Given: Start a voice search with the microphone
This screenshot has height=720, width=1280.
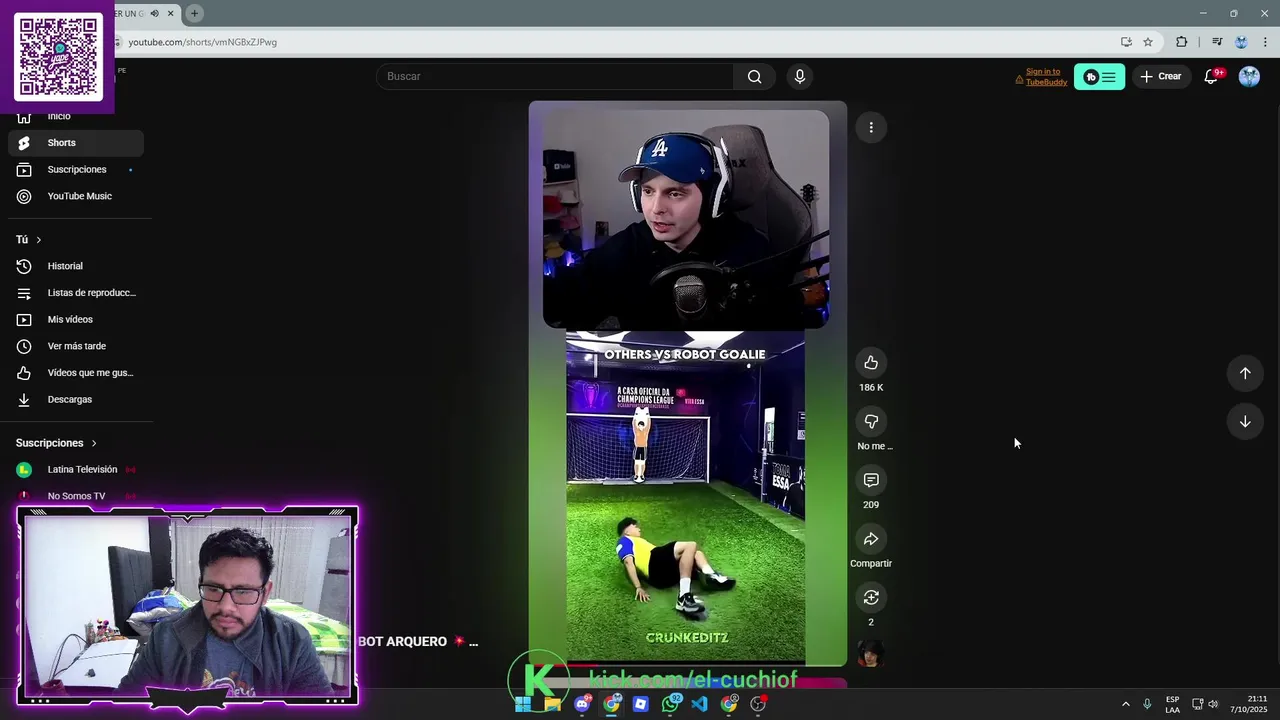Looking at the screenshot, I should 799,76.
